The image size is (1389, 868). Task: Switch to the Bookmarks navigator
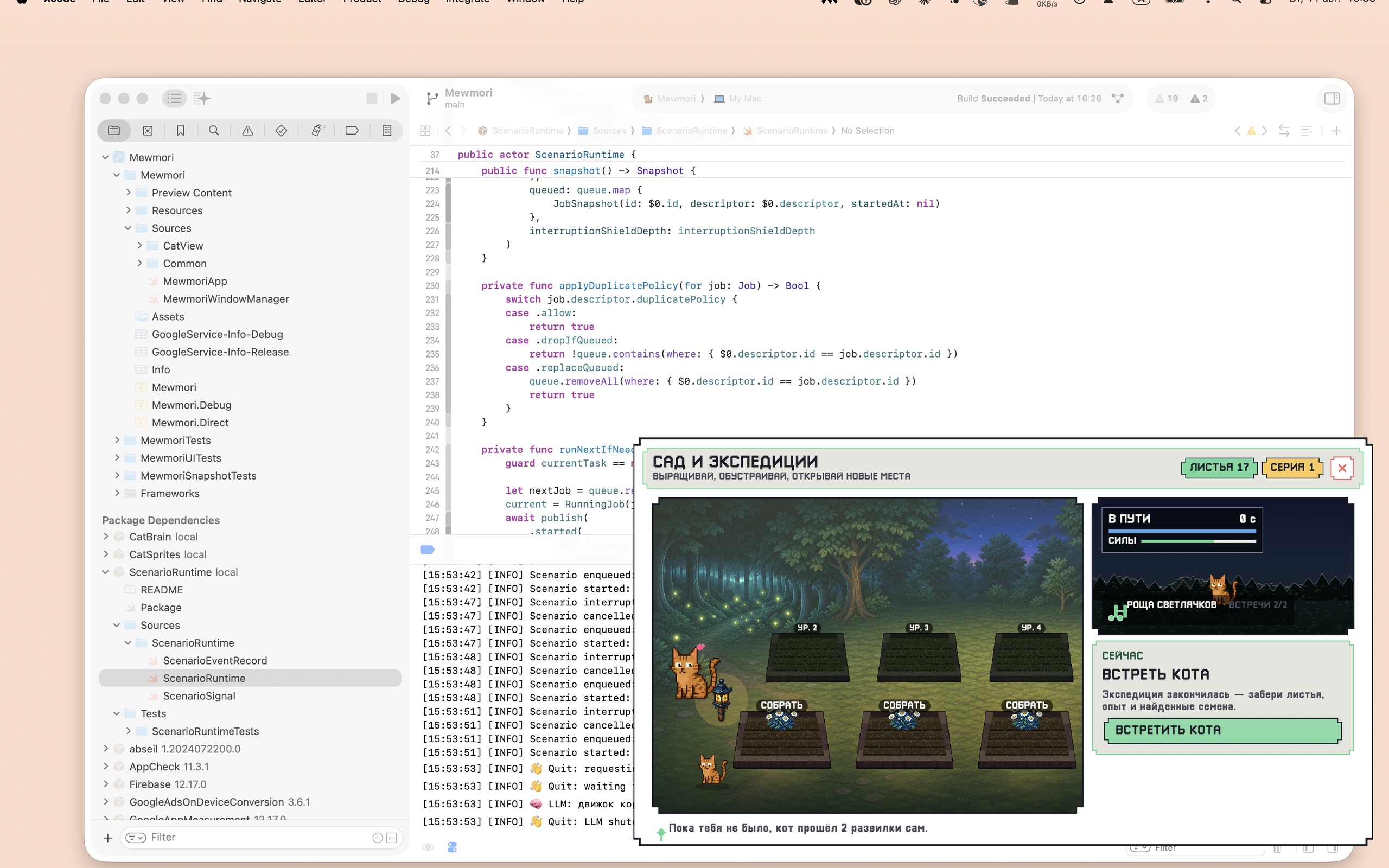[x=180, y=130]
